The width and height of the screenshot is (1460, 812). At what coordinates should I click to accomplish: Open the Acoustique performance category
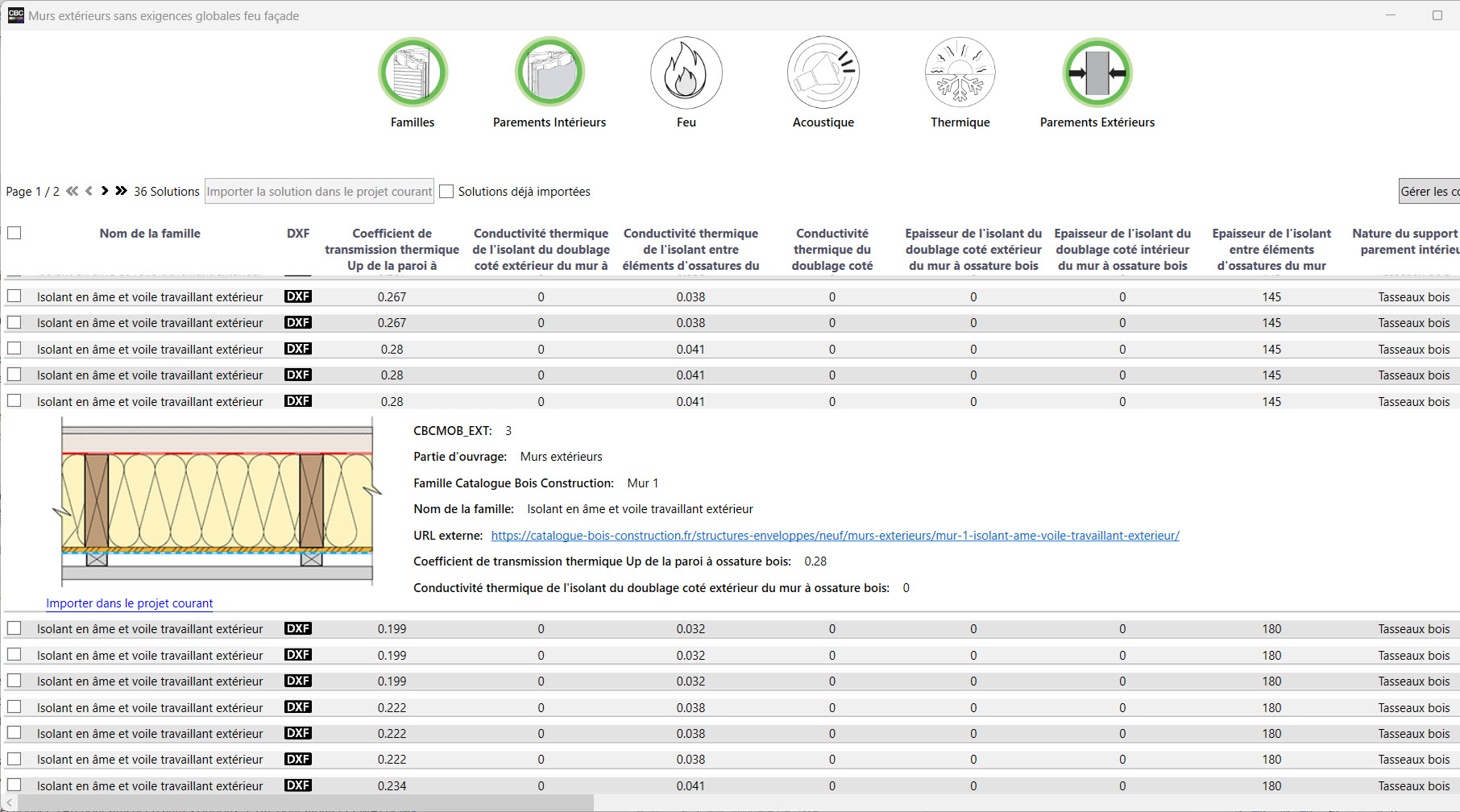(x=823, y=72)
